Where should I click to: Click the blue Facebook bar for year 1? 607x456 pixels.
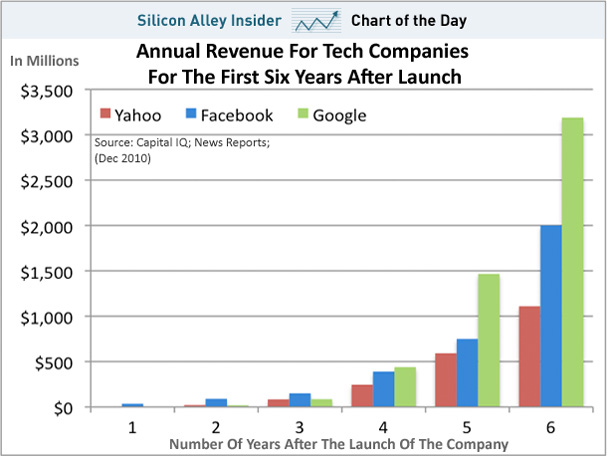coord(133,405)
